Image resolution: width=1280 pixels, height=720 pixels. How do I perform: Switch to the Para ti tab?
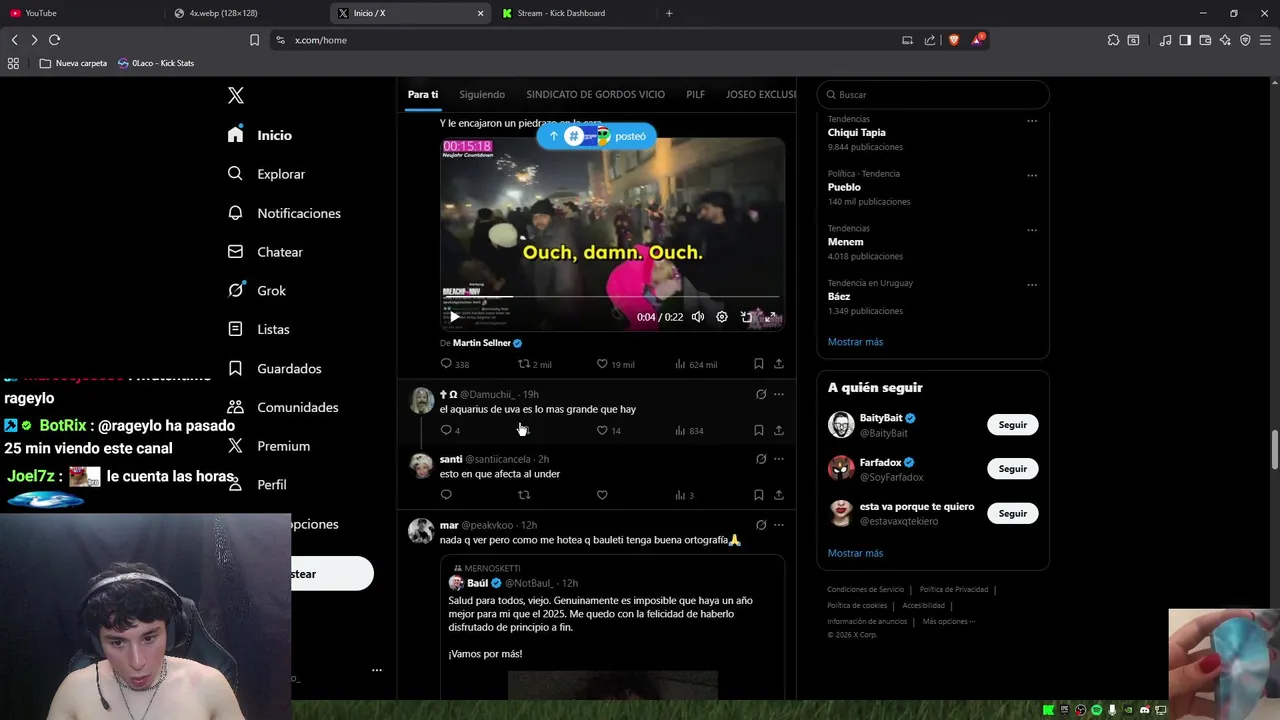pos(423,94)
